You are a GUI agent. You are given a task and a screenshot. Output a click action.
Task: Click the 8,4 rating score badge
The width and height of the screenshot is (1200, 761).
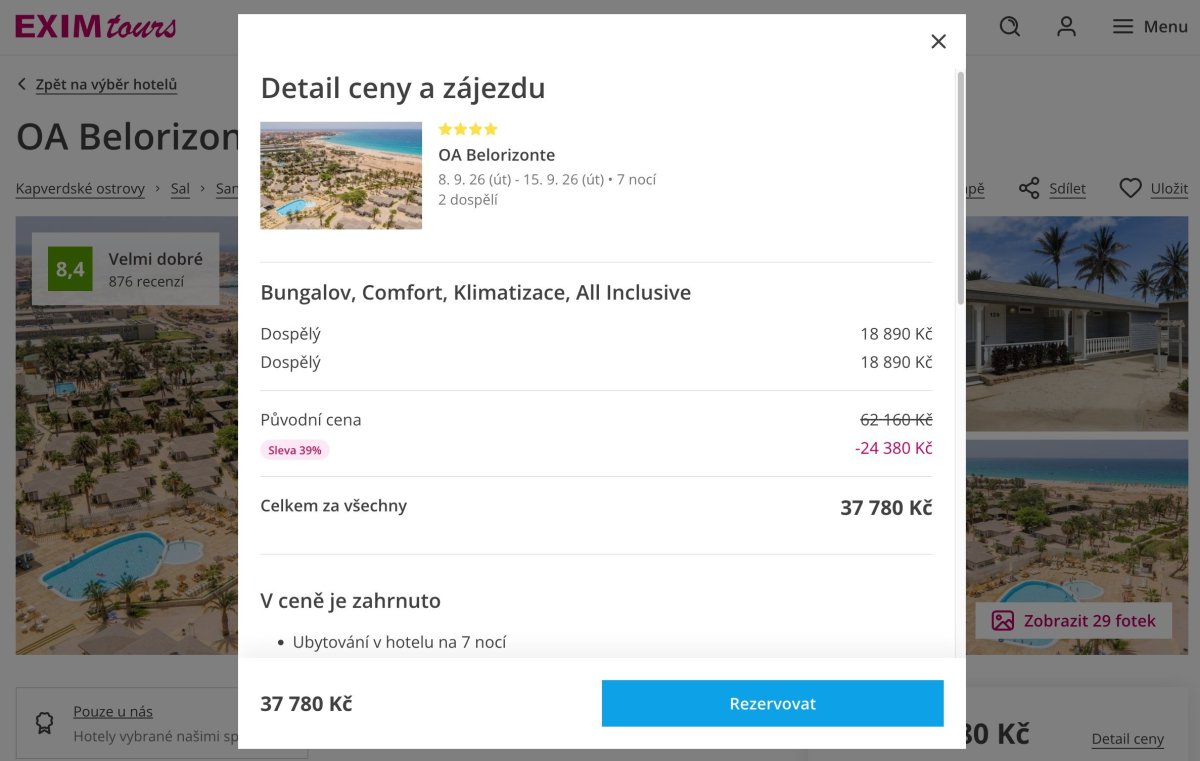tap(70, 269)
